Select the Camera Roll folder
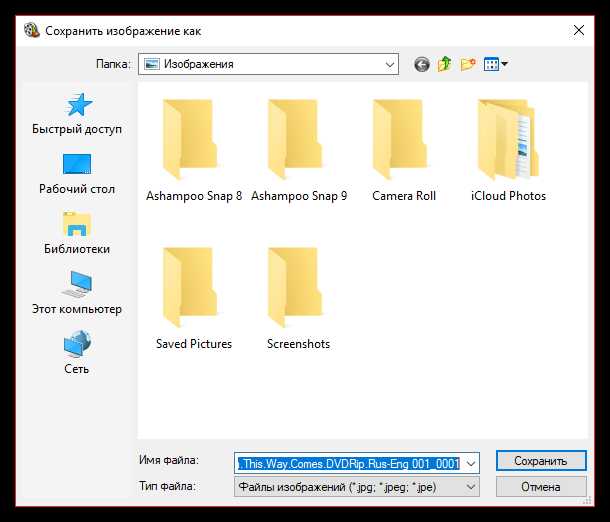The width and height of the screenshot is (610, 522). 404,151
